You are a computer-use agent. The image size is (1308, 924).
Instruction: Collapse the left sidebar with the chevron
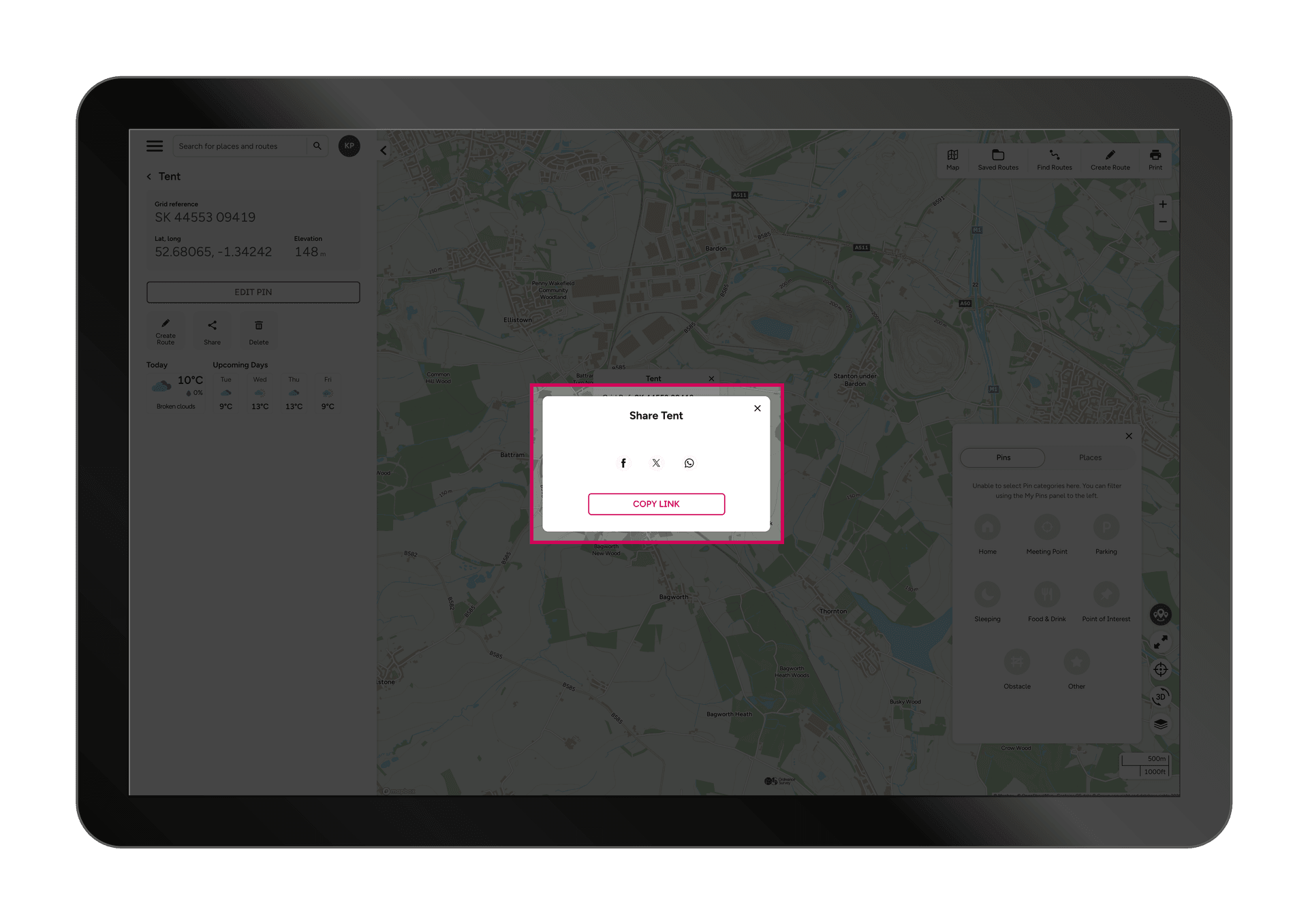tap(383, 150)
